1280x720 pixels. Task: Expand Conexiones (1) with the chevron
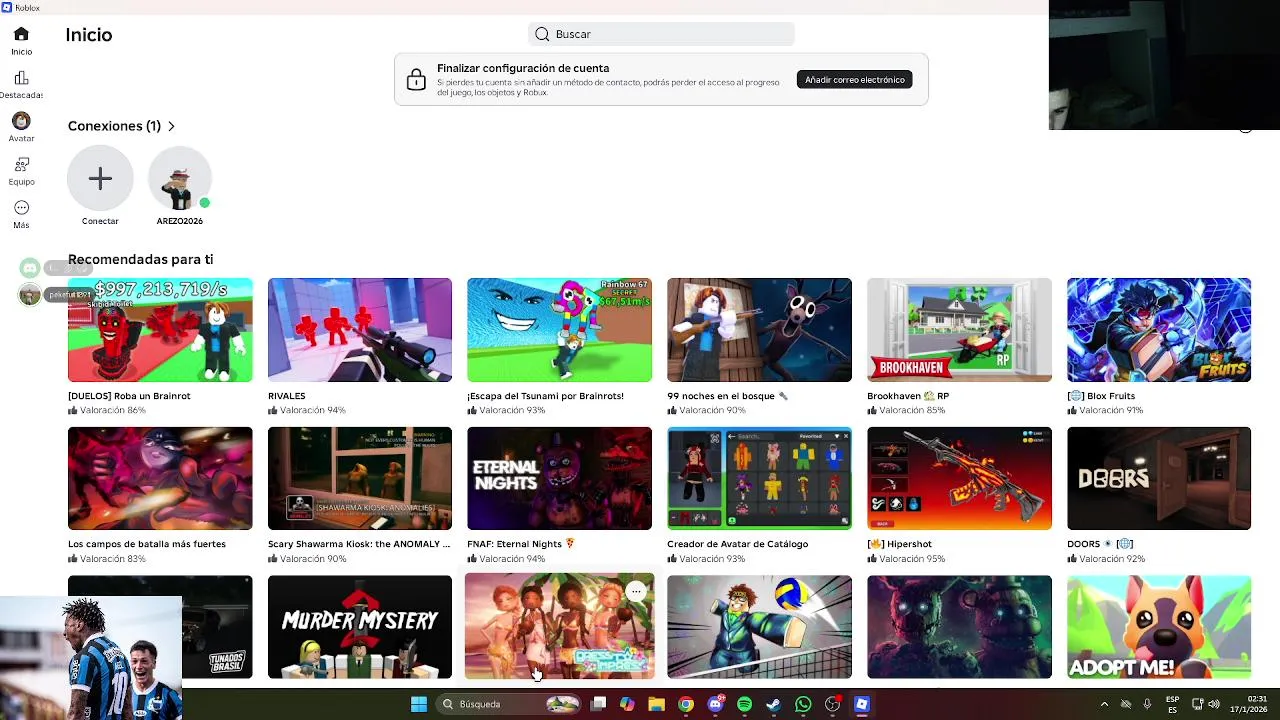pos(171,126)
